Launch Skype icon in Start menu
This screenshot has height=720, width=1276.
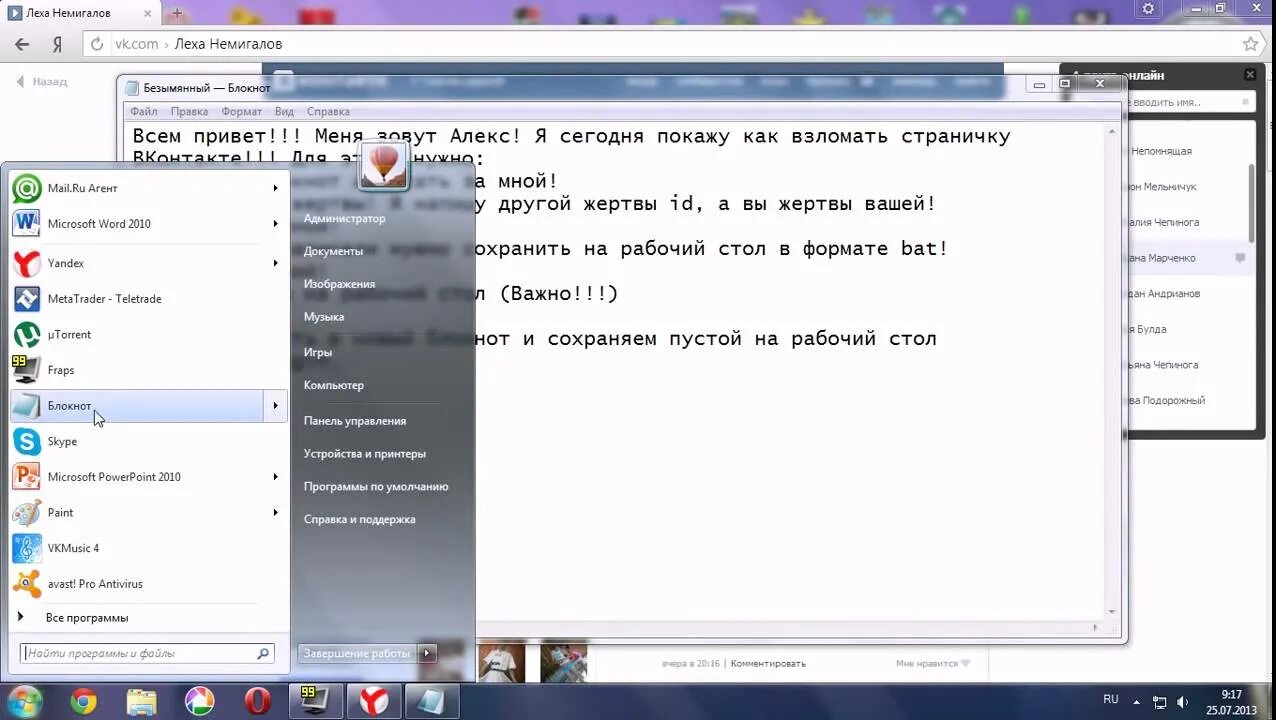pos(27,441)
